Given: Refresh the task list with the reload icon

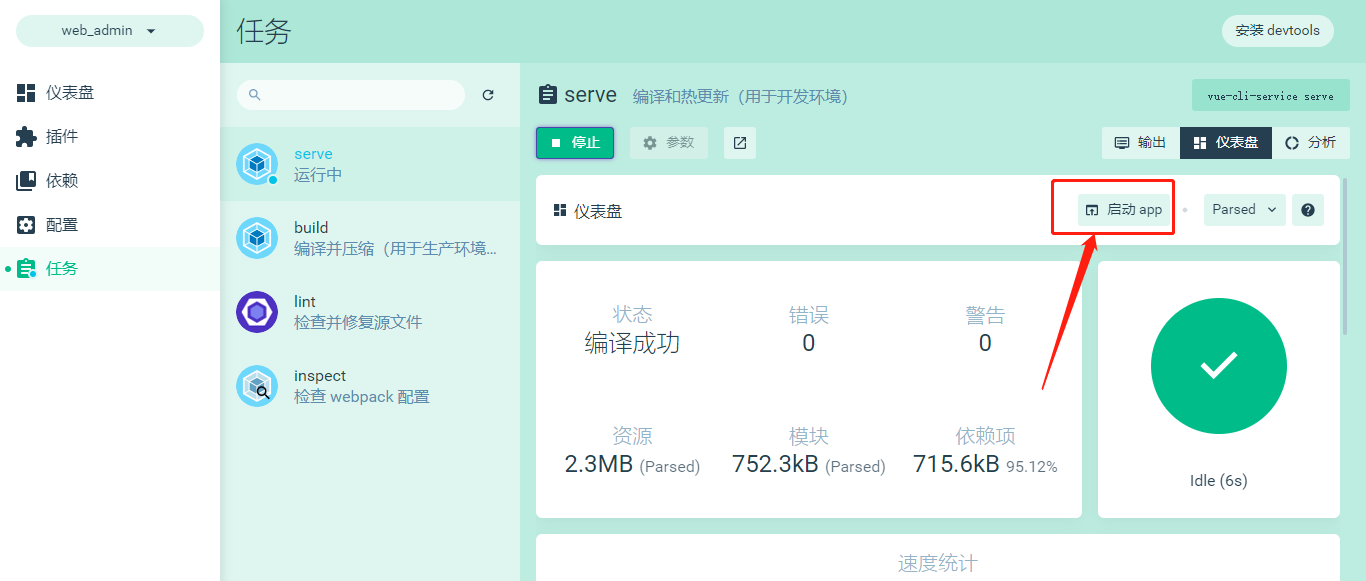Looking at the screenshot, I should click(488, 95).
